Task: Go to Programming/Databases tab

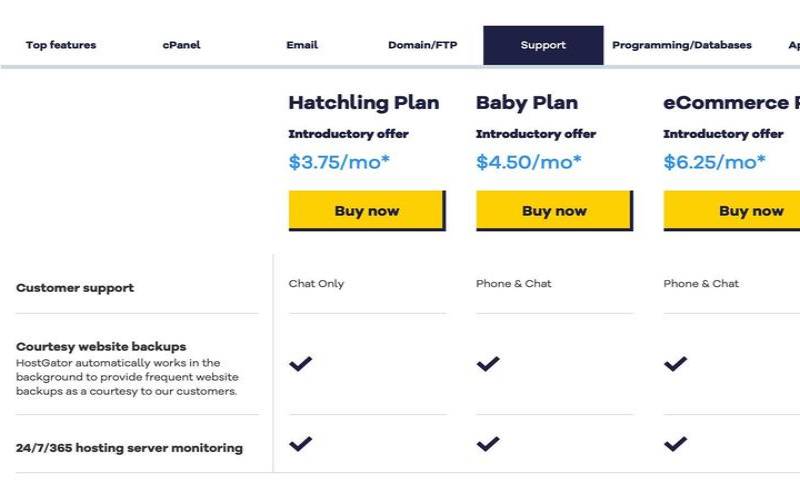Action: click(x=682, y=45)
